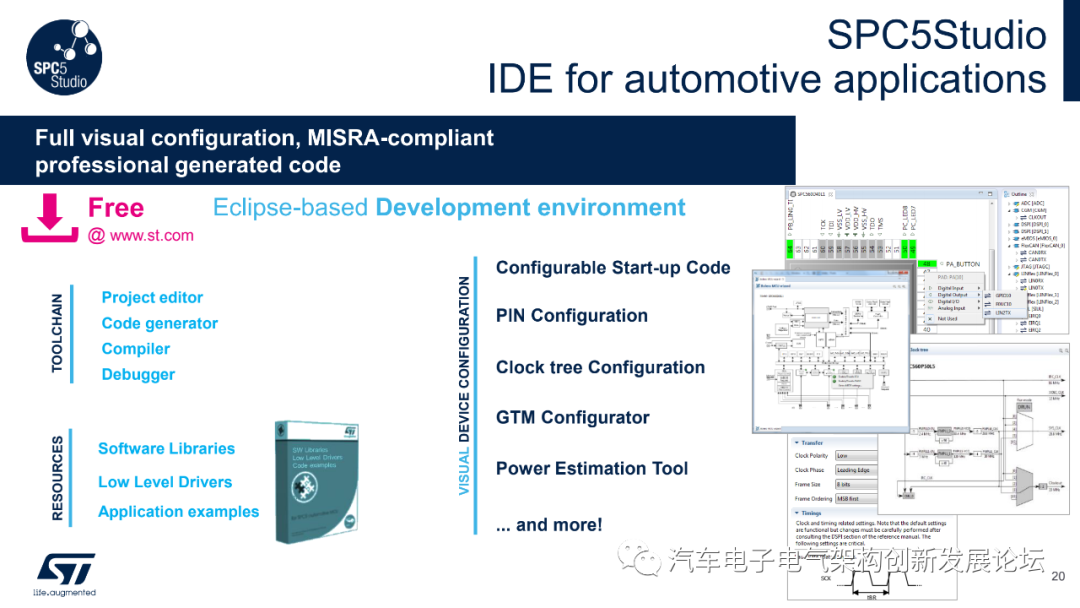This screenshot has width=1080, height=608.
Task: Choose Digital I/O from the pad menu
Action: pos(953,302)
